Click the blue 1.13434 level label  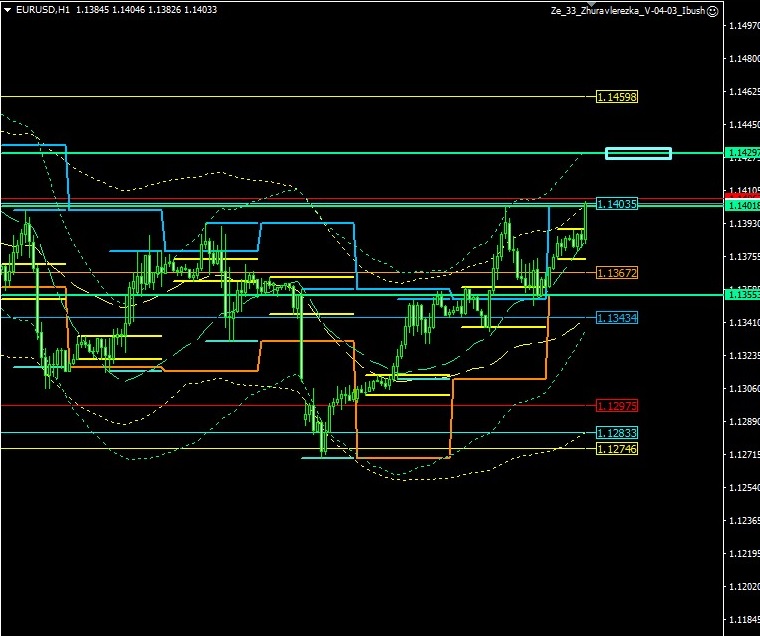point(616,317)
